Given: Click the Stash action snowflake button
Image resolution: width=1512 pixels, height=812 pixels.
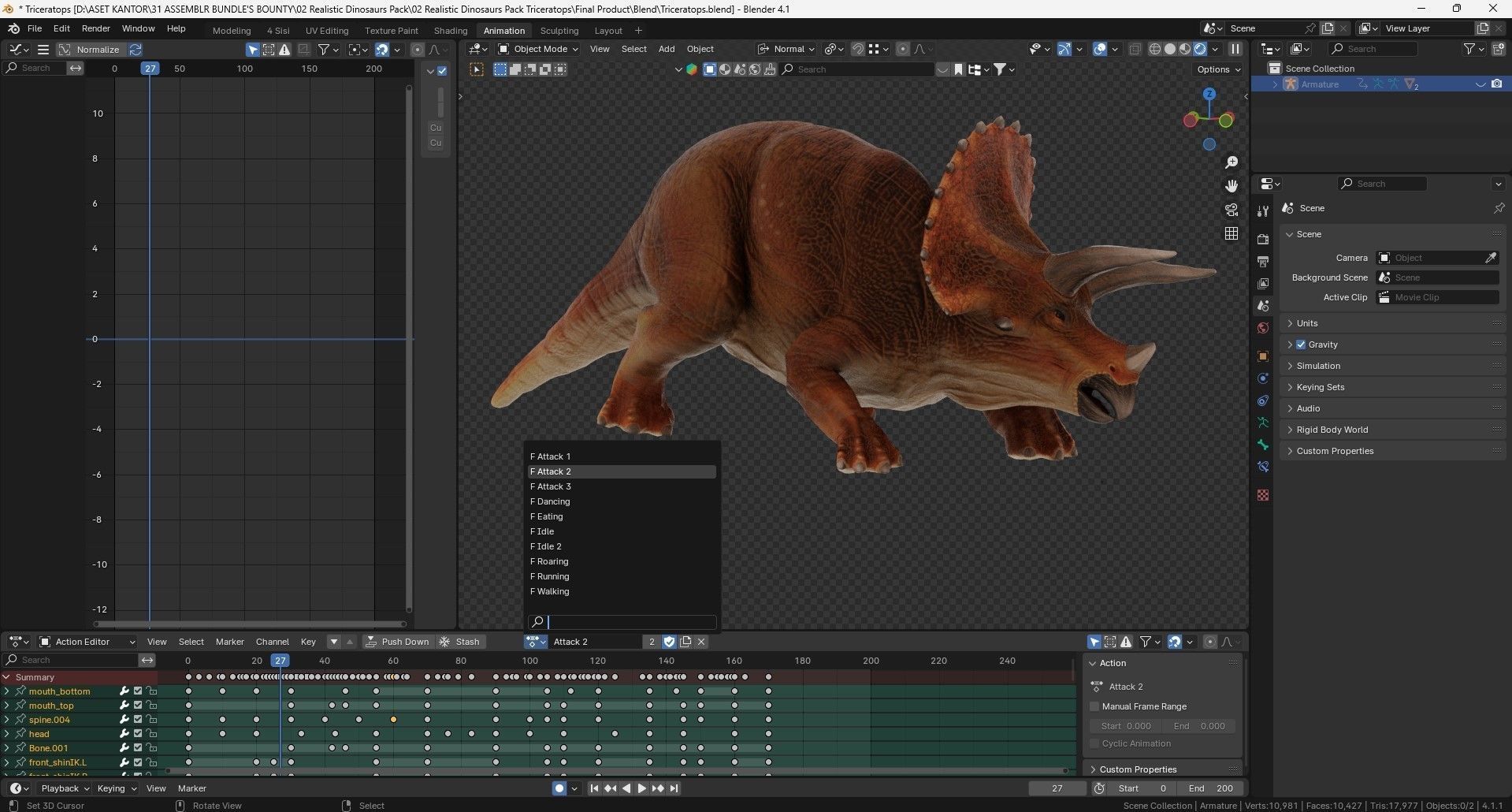Looking at the screenshot, I should coord(460,642).
